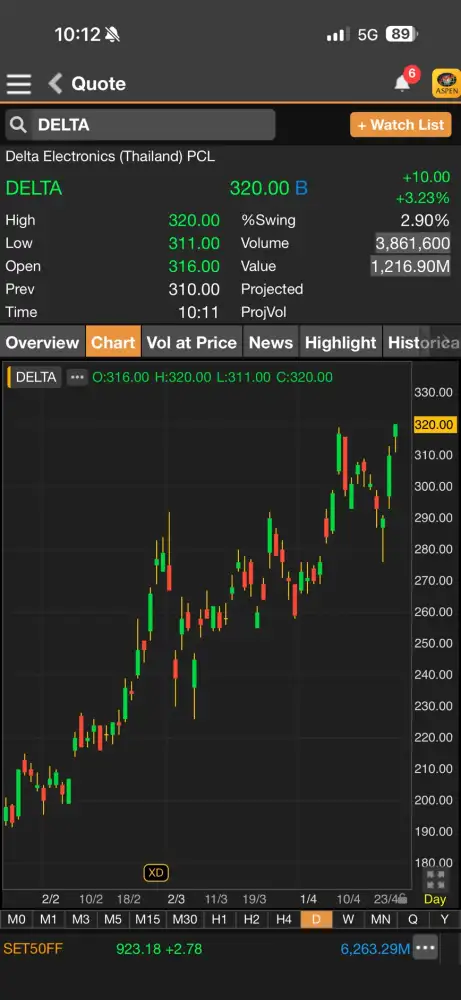This screenshot has width=461, height=1000.
Task: Tap the battery indicator showing 89
Action: [402, 34]
